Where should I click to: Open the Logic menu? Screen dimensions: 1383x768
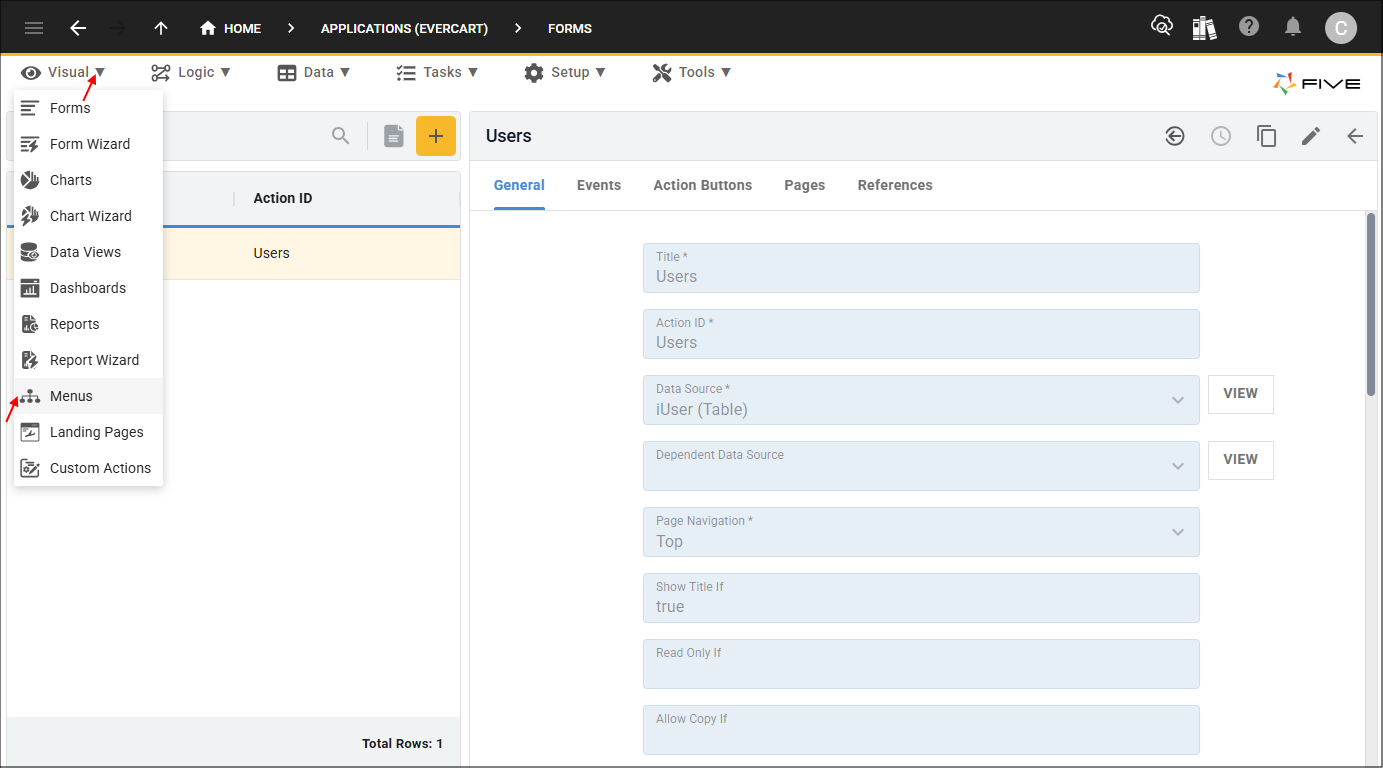pos(191,72)
